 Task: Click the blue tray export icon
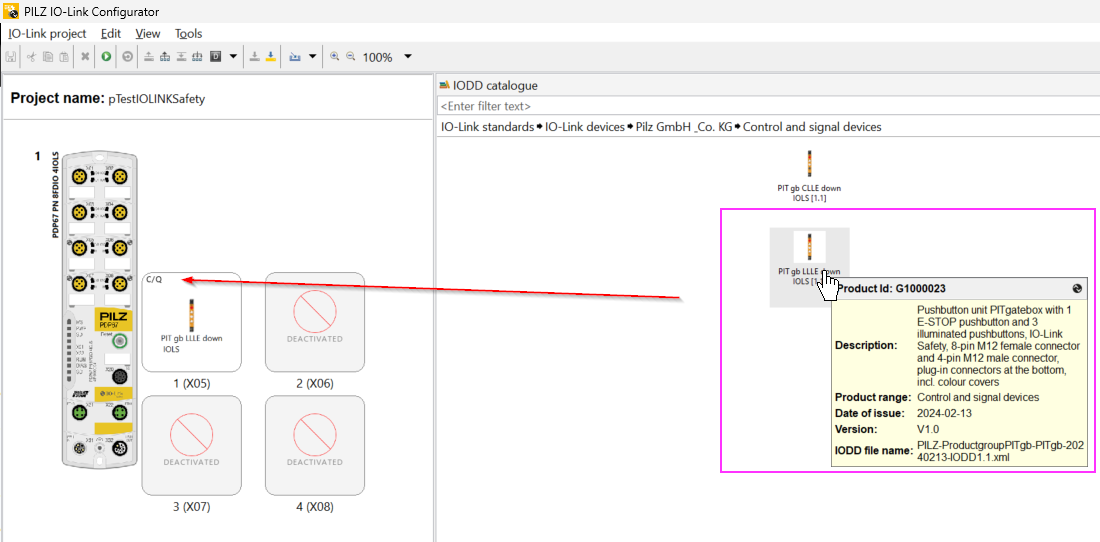click(295, 57)
